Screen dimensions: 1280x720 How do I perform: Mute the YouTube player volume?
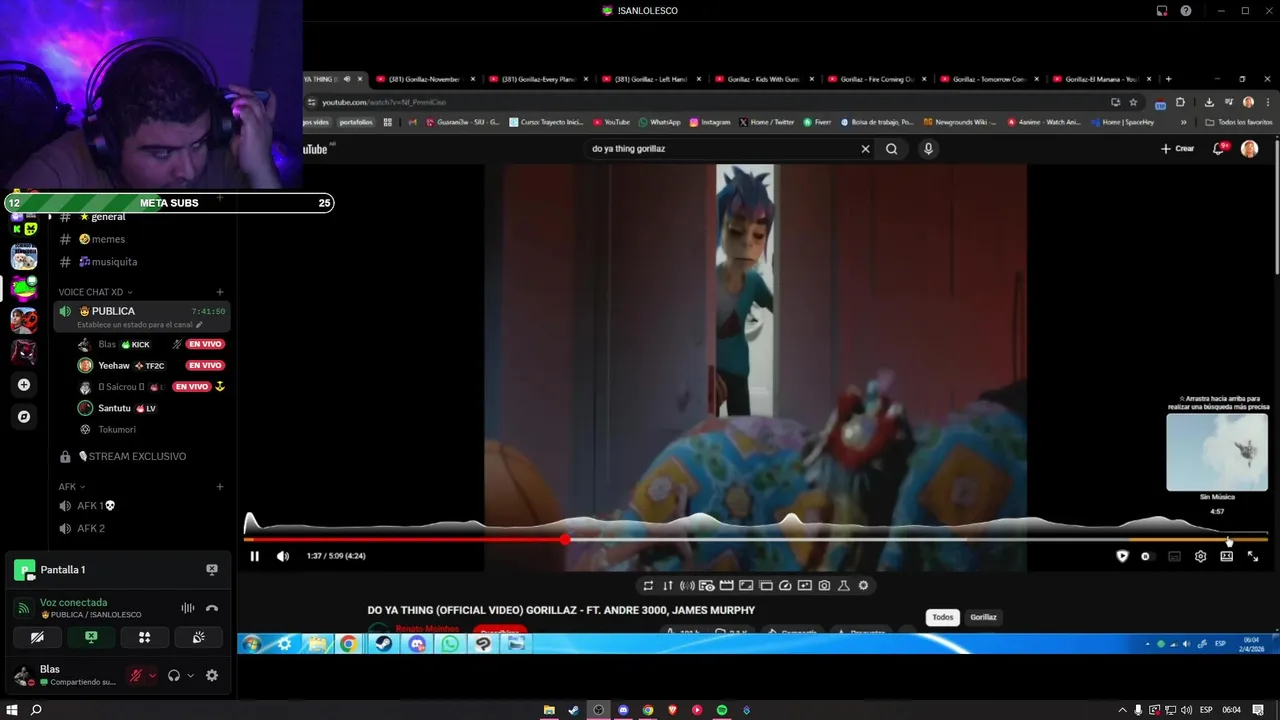coord(283,556)
